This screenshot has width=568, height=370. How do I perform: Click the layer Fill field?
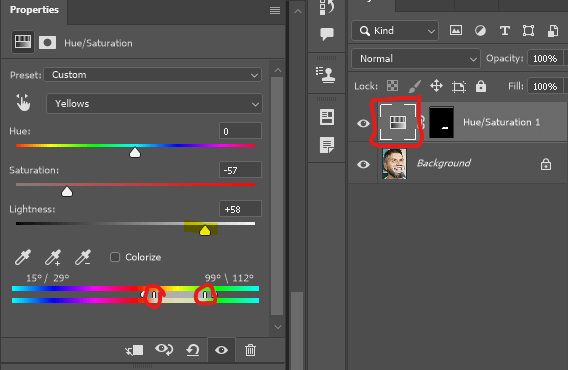[546, 86]
